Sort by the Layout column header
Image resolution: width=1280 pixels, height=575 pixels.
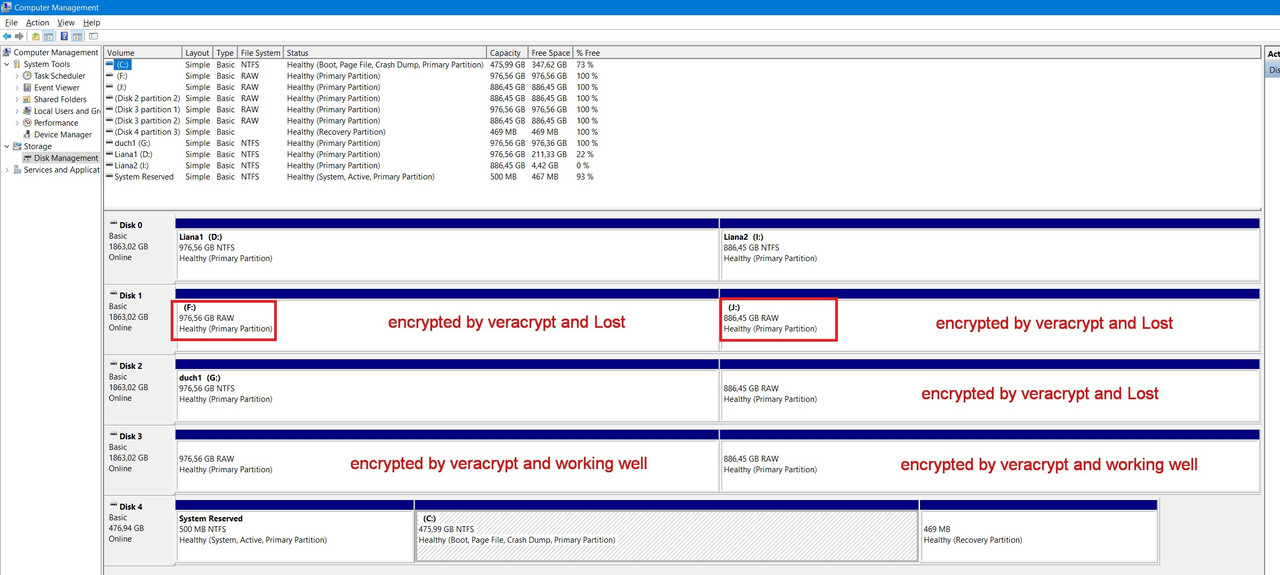(197, 52)
